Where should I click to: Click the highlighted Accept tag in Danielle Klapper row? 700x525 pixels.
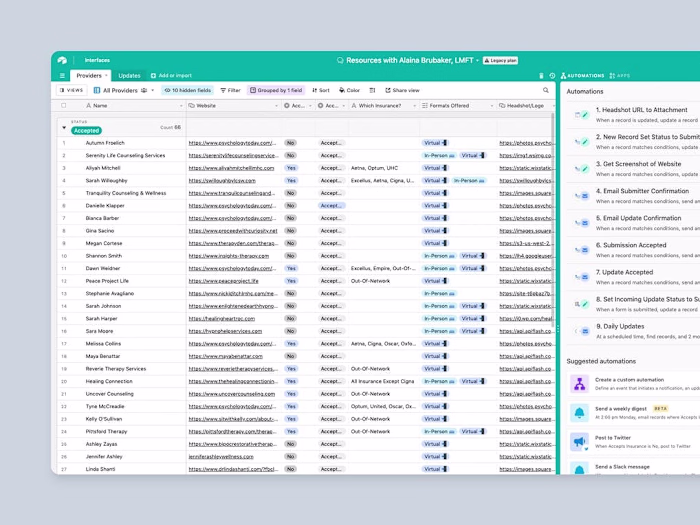tap(331, 205)
